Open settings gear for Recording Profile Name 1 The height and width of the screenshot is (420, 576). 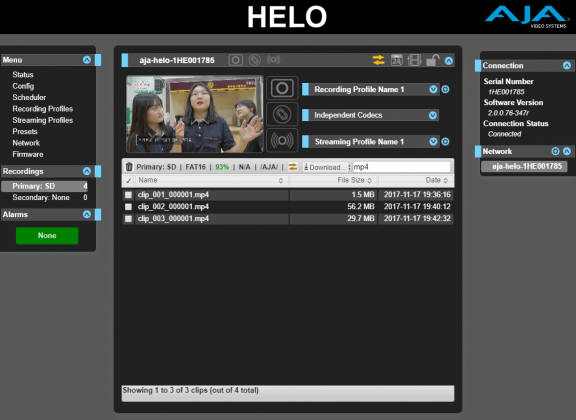[445, 89]
